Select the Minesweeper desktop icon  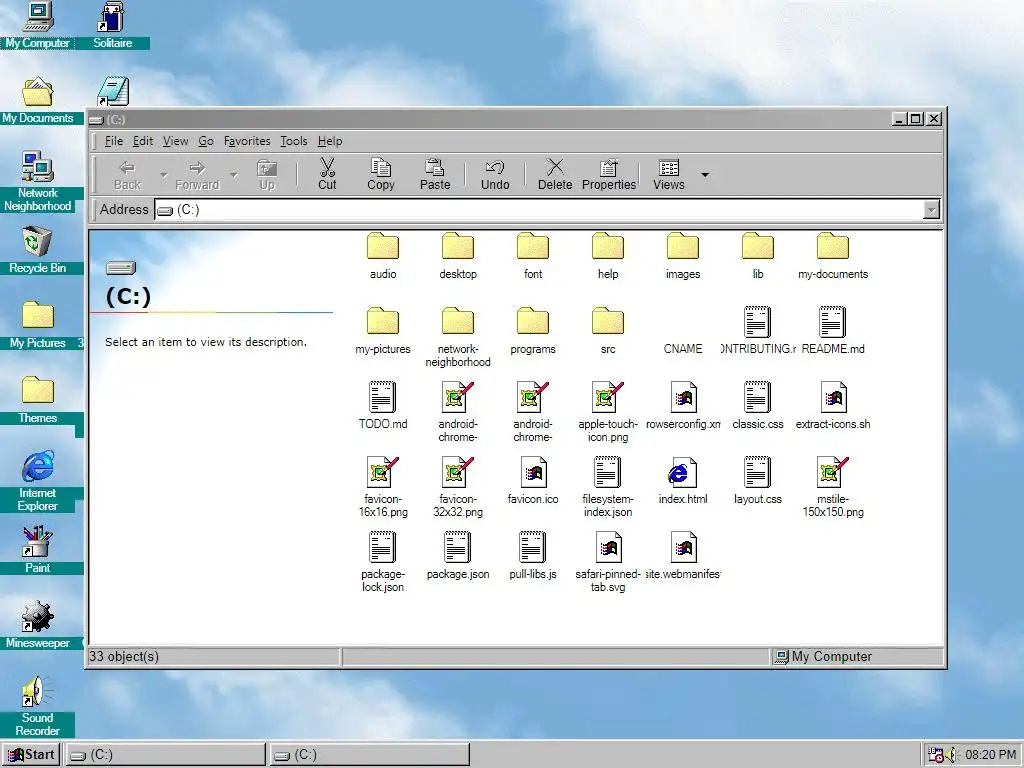tap(37, 625)
